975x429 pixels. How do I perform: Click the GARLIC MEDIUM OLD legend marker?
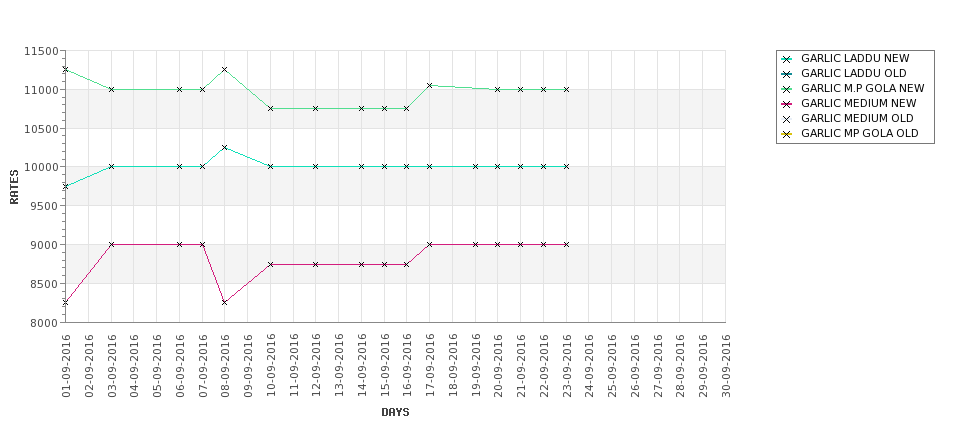point(786,119)
